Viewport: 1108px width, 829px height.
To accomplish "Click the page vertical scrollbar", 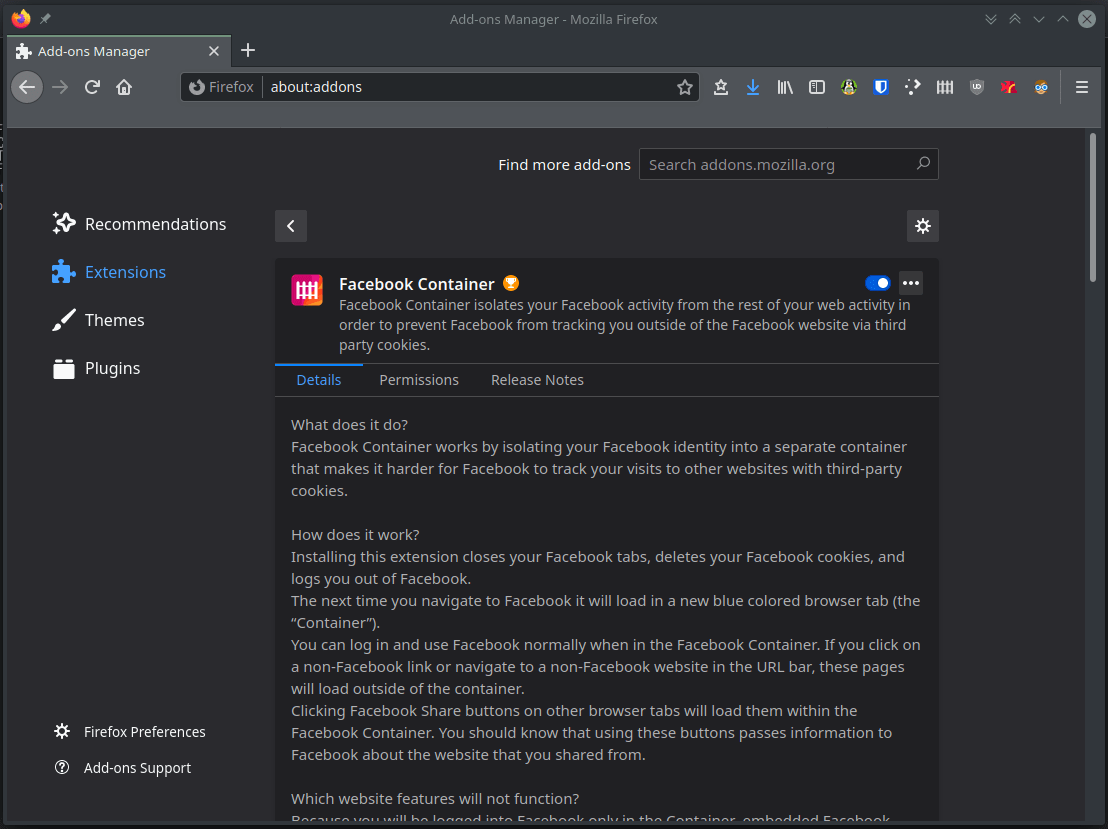I will tap(1093, 208).
